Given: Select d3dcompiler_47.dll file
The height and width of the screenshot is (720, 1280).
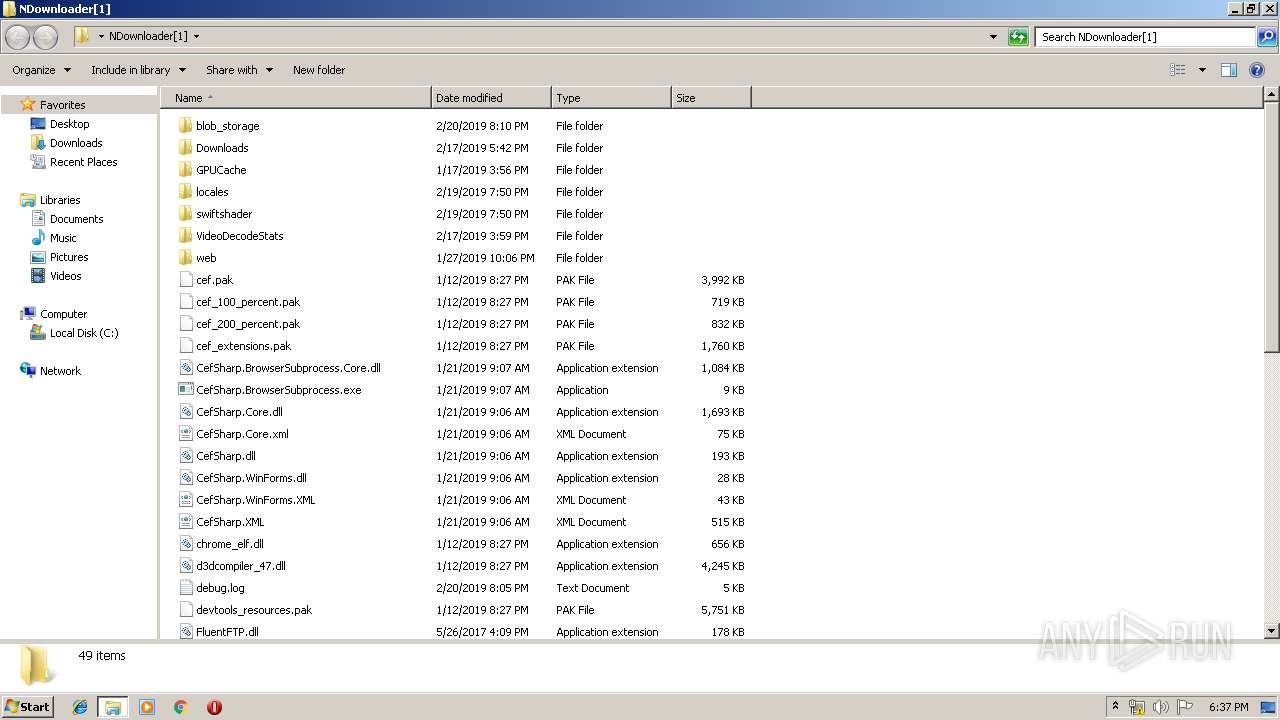Looking at the screenshot, I should [x=241, y=566].
